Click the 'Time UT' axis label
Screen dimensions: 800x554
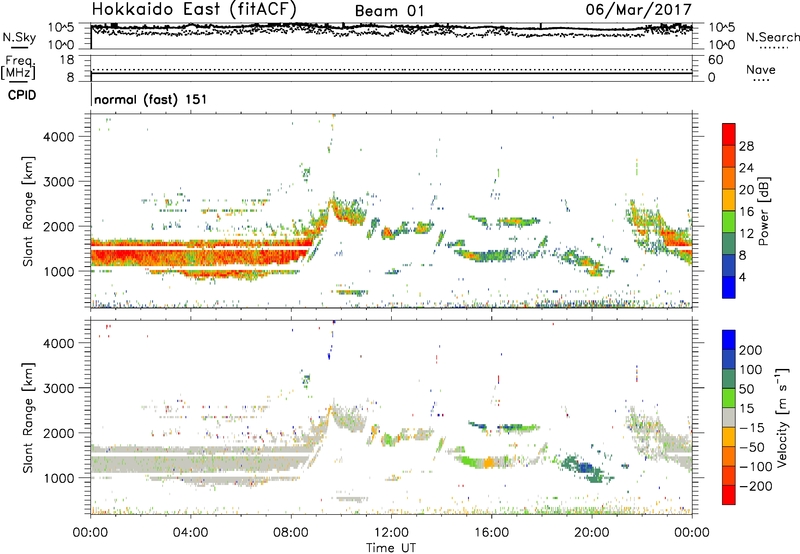[x=391, y=547]
